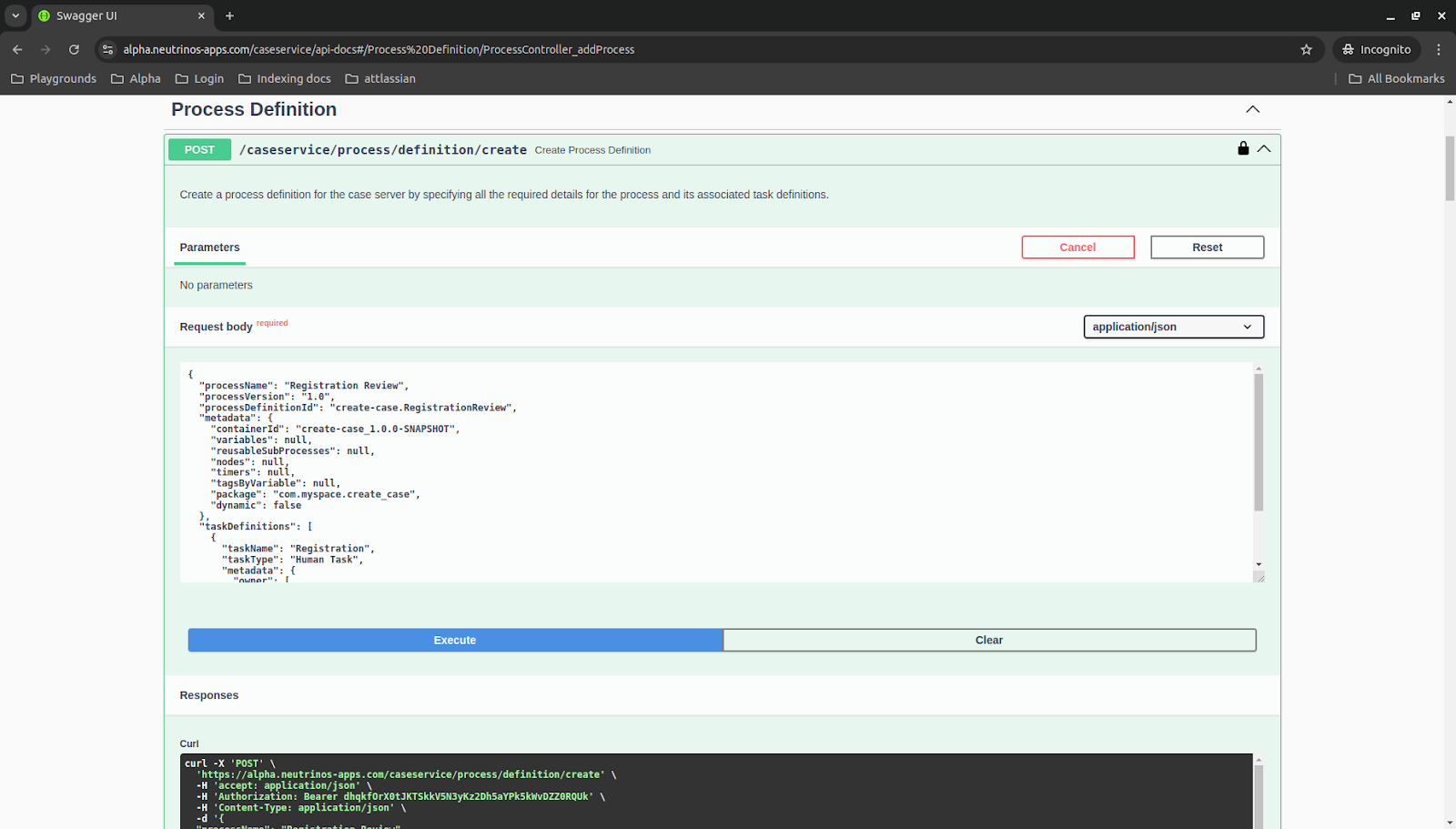
Task: Close the Swagger UI tab
Action: point(201,15)
